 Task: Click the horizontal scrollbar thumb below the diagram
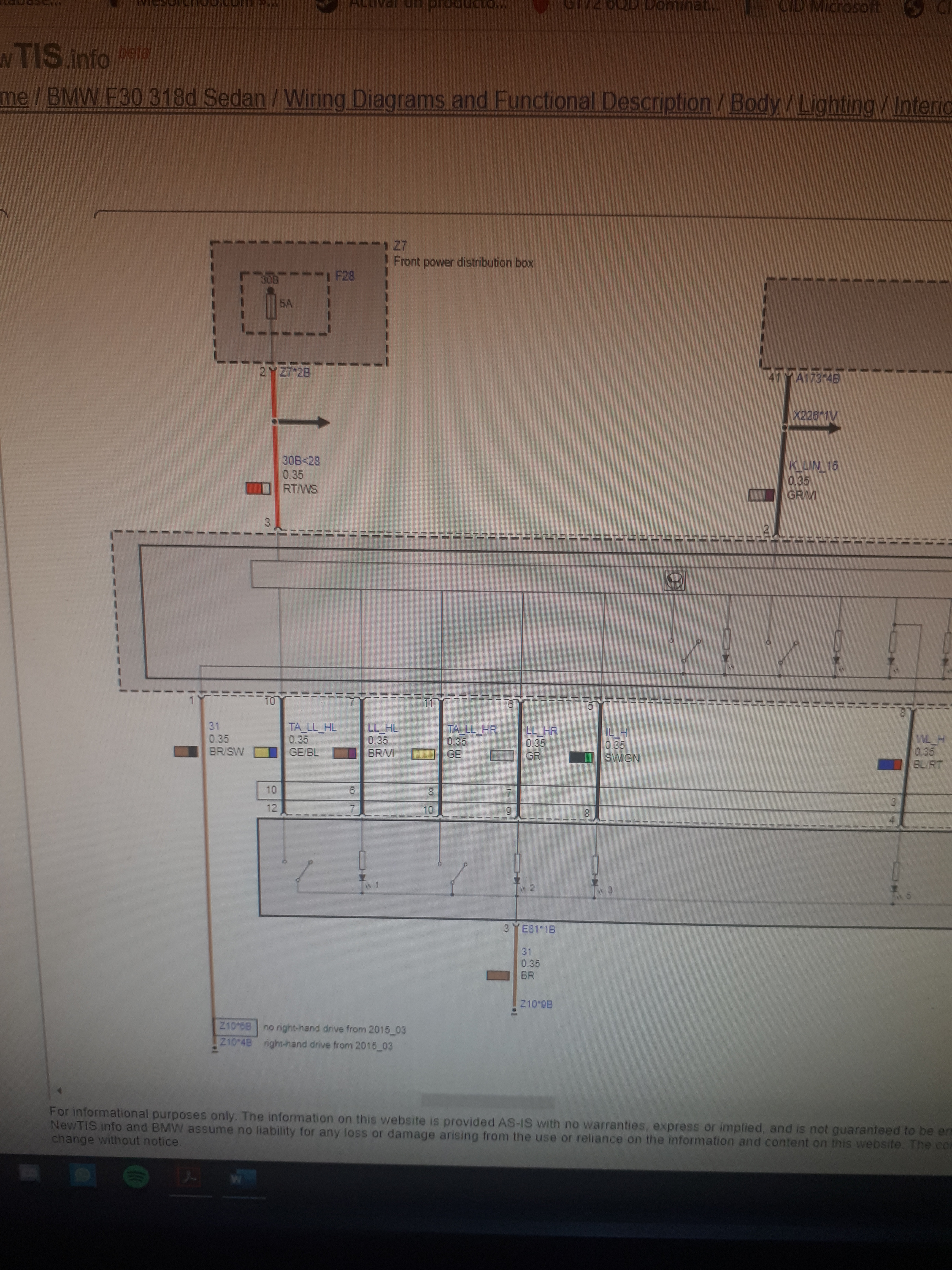(x=488, y=1100)
